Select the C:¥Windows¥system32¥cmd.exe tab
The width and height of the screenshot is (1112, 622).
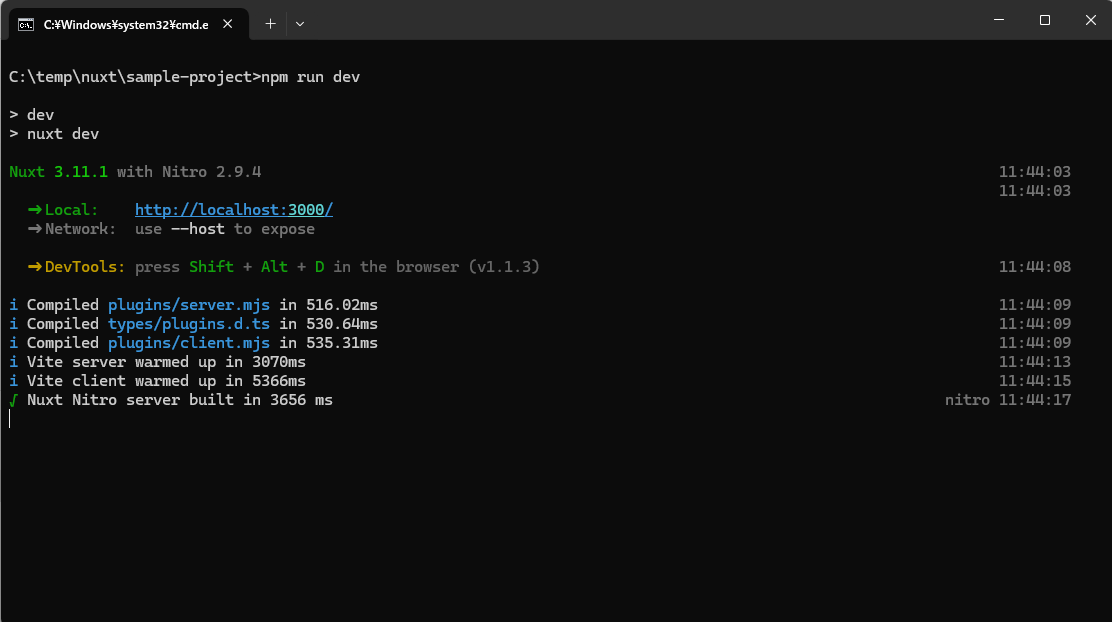(x=125, y=24)
